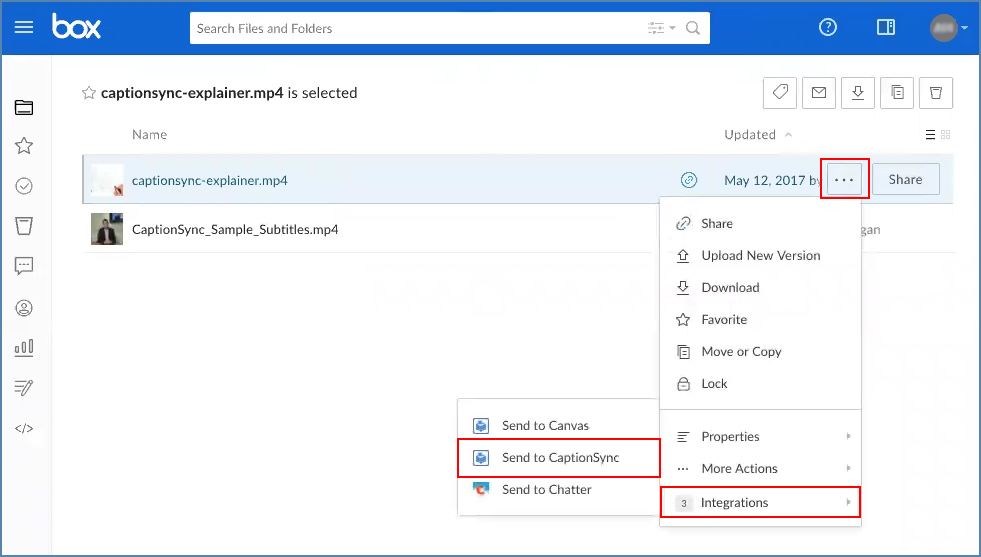Select Send to CaptionSync
The width and height of the screenshot is (981, 557).
click(x=560, y=457)
